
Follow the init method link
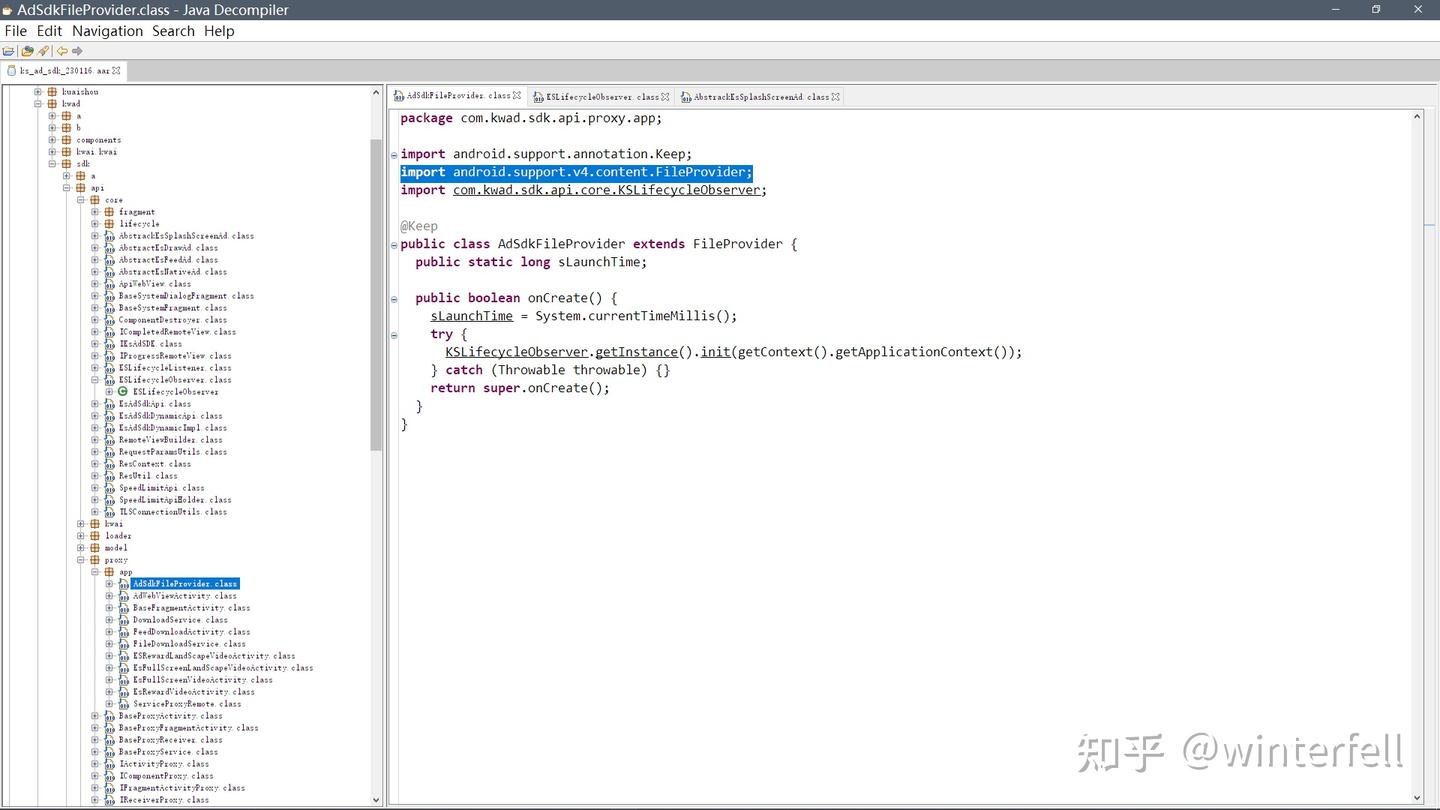pos(715,352)
